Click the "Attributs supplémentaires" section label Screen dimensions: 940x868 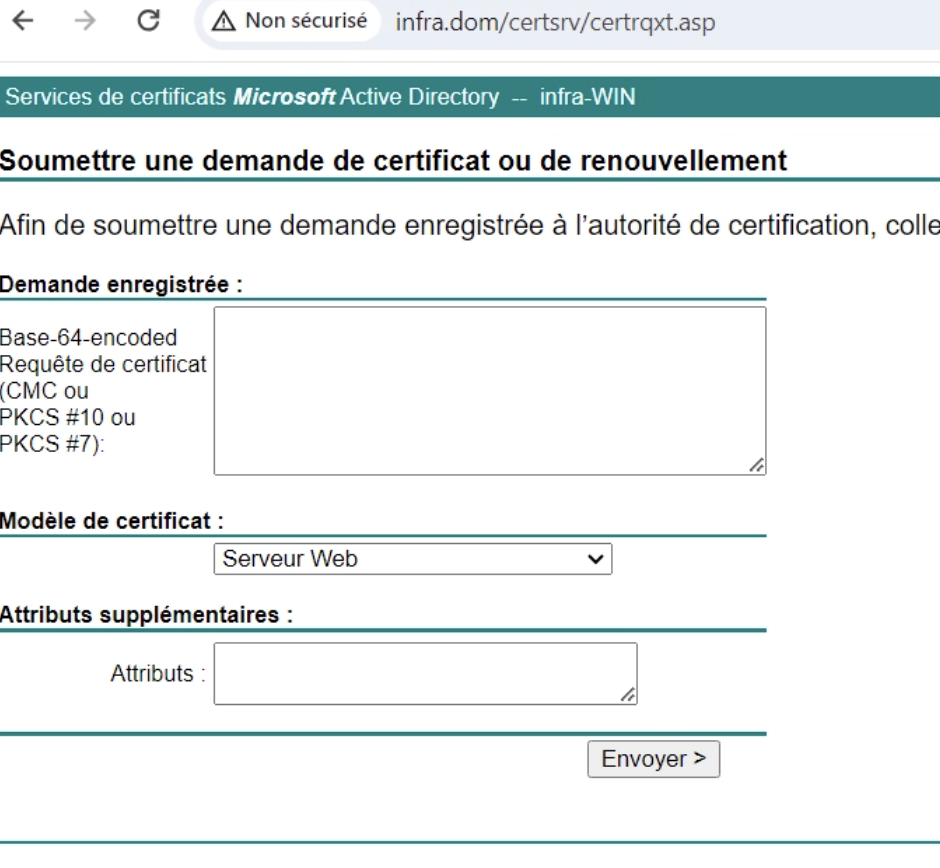point(146,616)
